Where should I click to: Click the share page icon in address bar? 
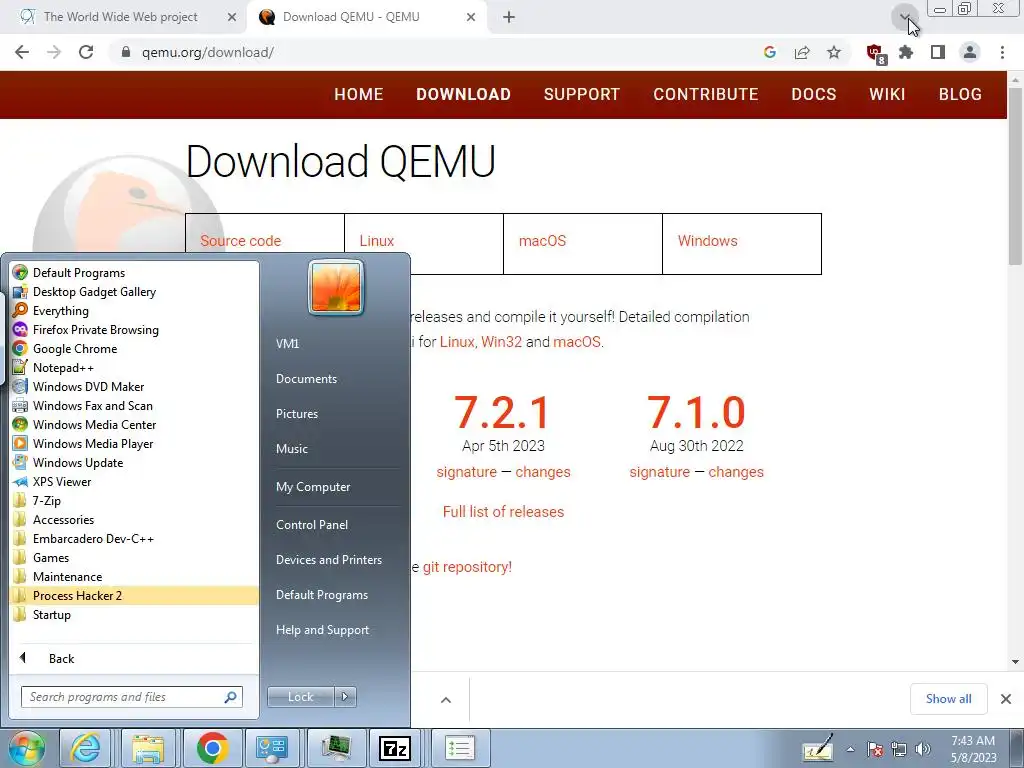[802, 52]
